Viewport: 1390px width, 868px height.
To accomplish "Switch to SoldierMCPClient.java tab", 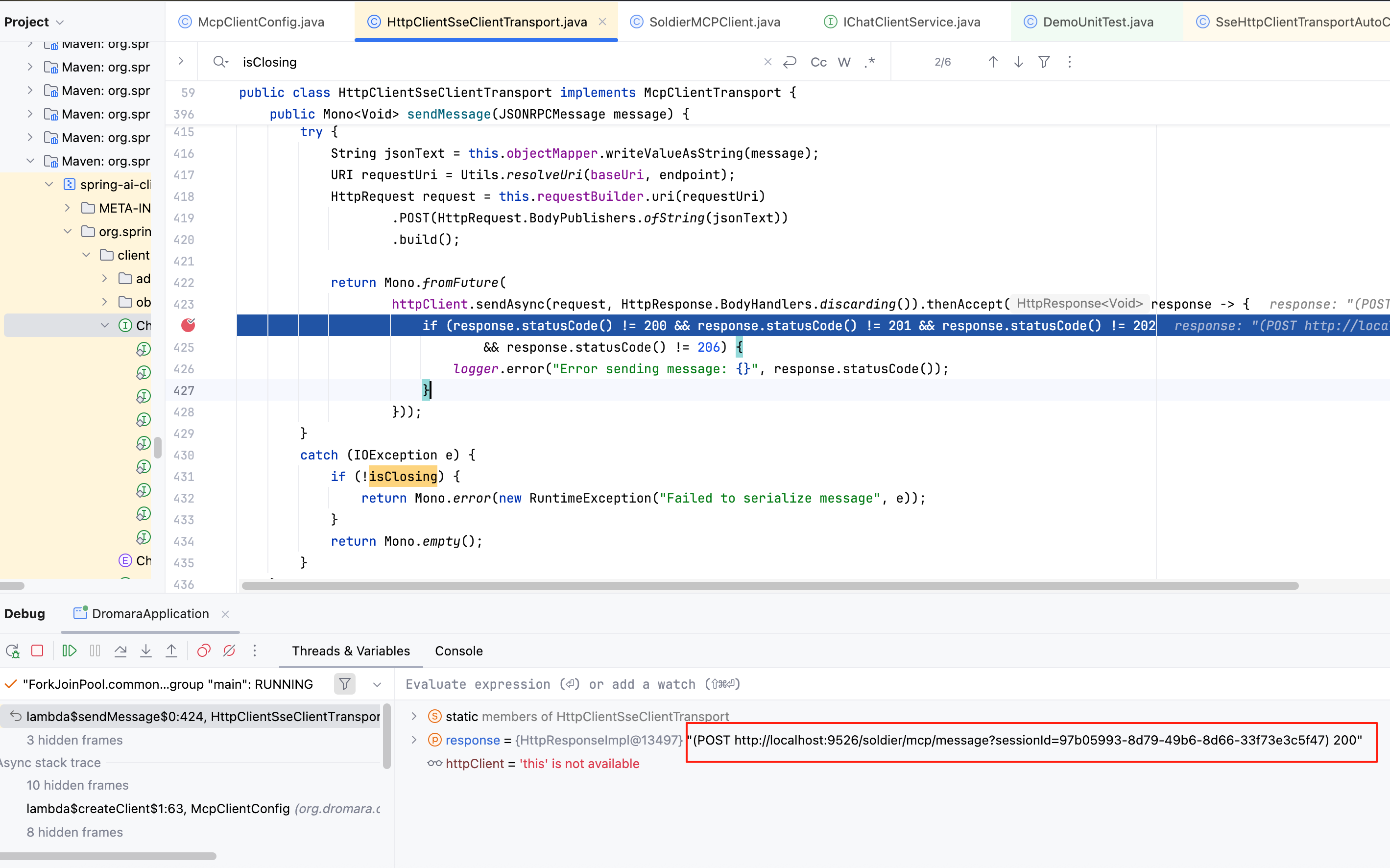I will (705, 22).
